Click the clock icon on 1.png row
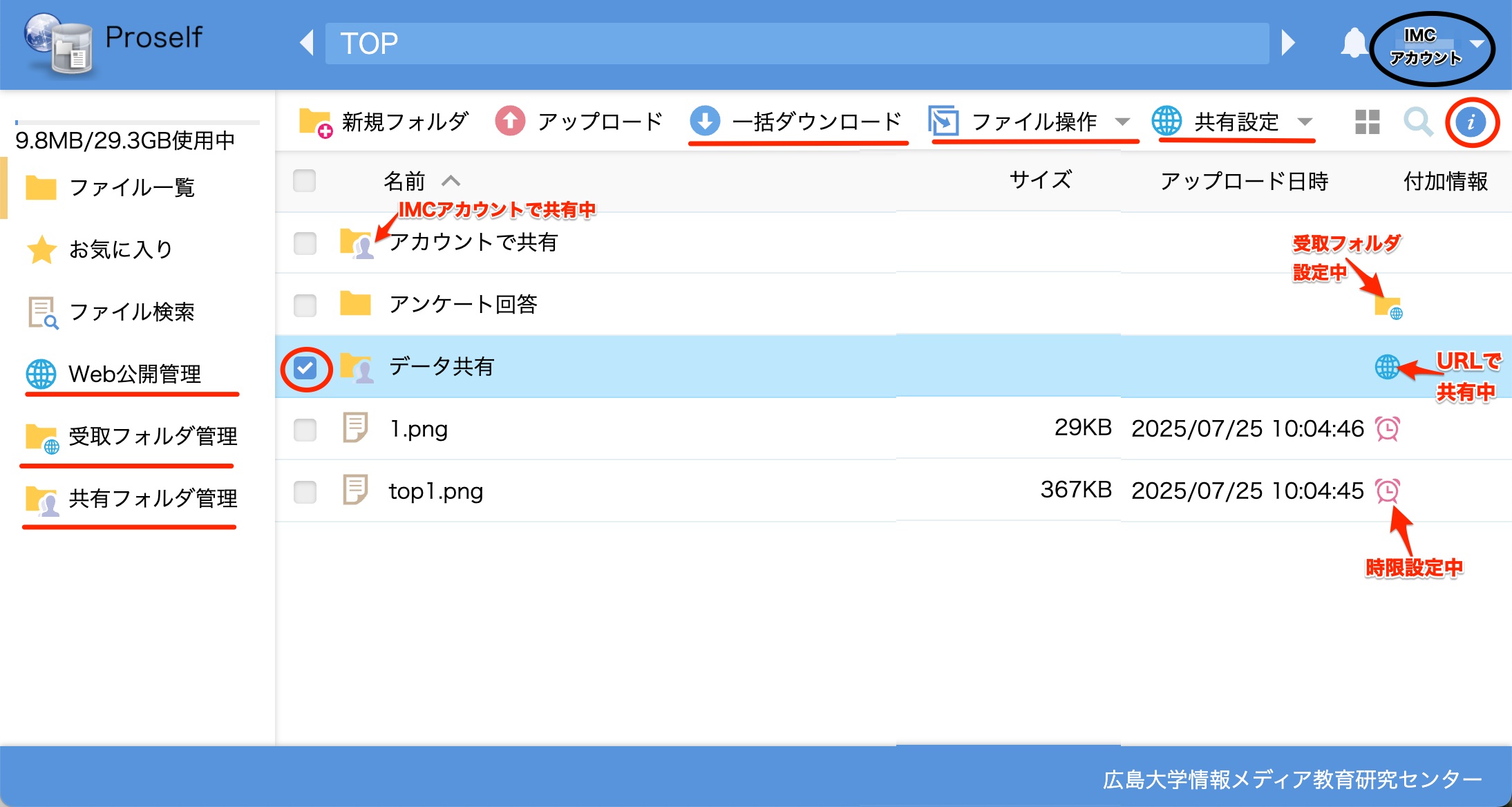Viewport: 1512px width, 807px height. (1387, 429)
